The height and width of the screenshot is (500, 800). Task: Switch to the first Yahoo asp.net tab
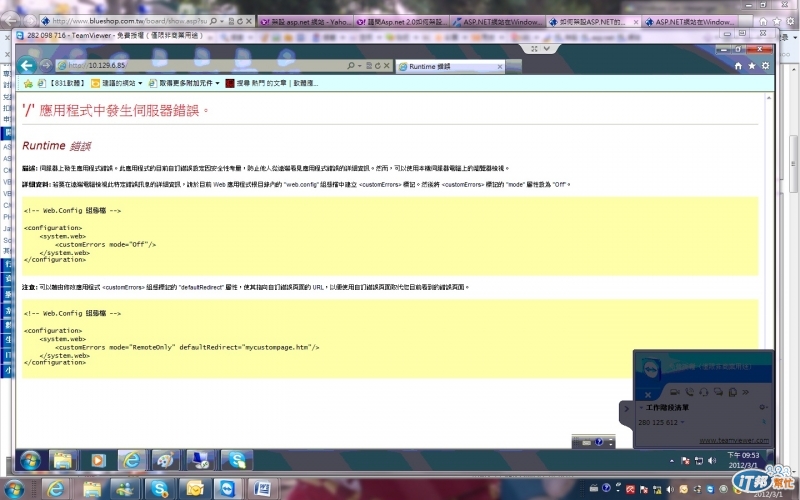[305, 21]
